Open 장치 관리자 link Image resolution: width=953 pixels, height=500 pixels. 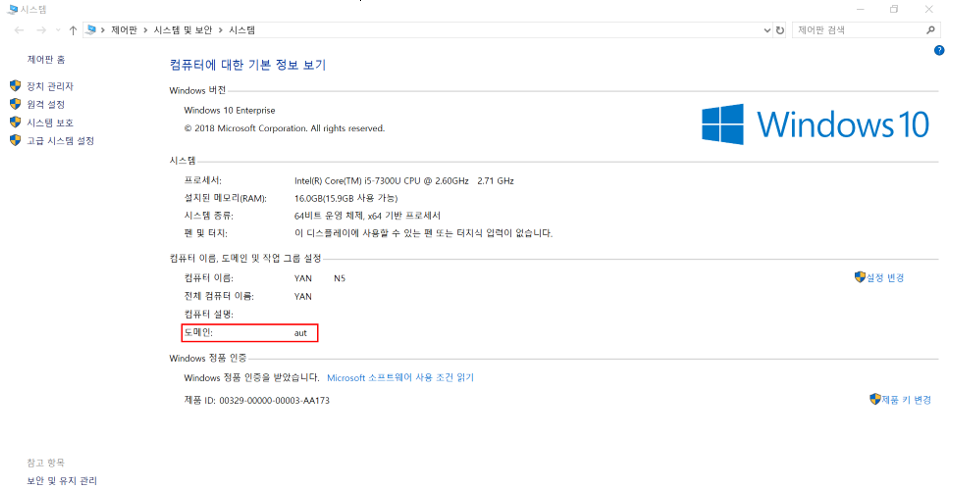click(50, 86)
